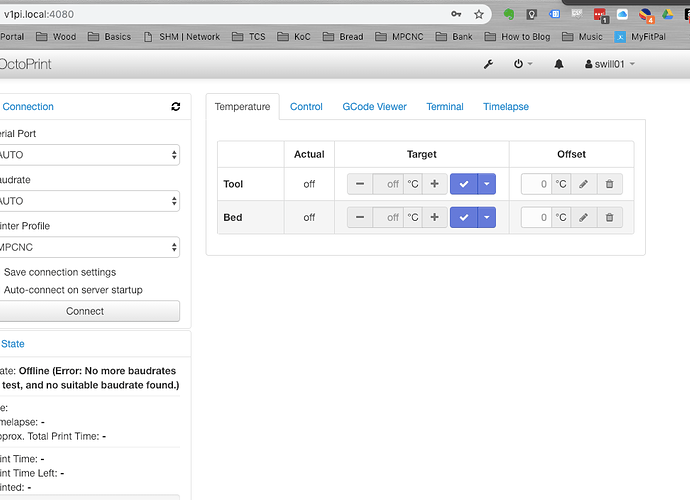
Task: Confirm Bed target temperature checkmark
Action: [x=463, y=217]
